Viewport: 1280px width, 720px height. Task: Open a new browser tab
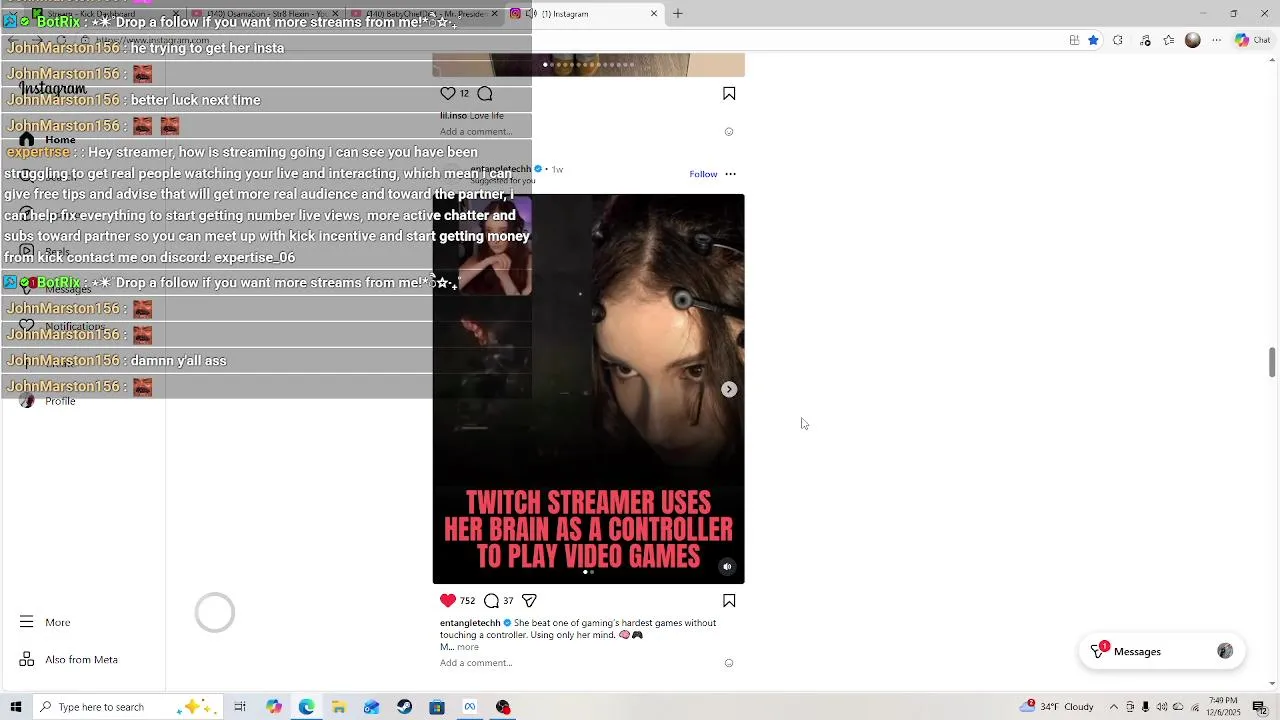(x=677, y=13)
